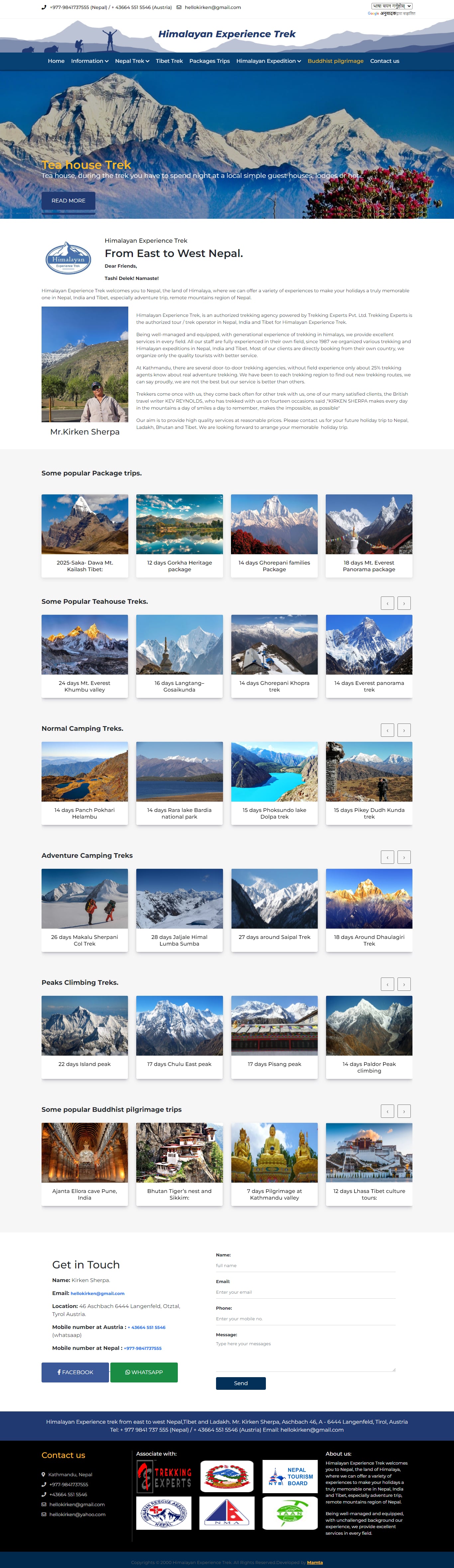Click the Himalayan Experience Trek round logo
The height and width of the screenshot is (1568, 454).
(68, 258)
